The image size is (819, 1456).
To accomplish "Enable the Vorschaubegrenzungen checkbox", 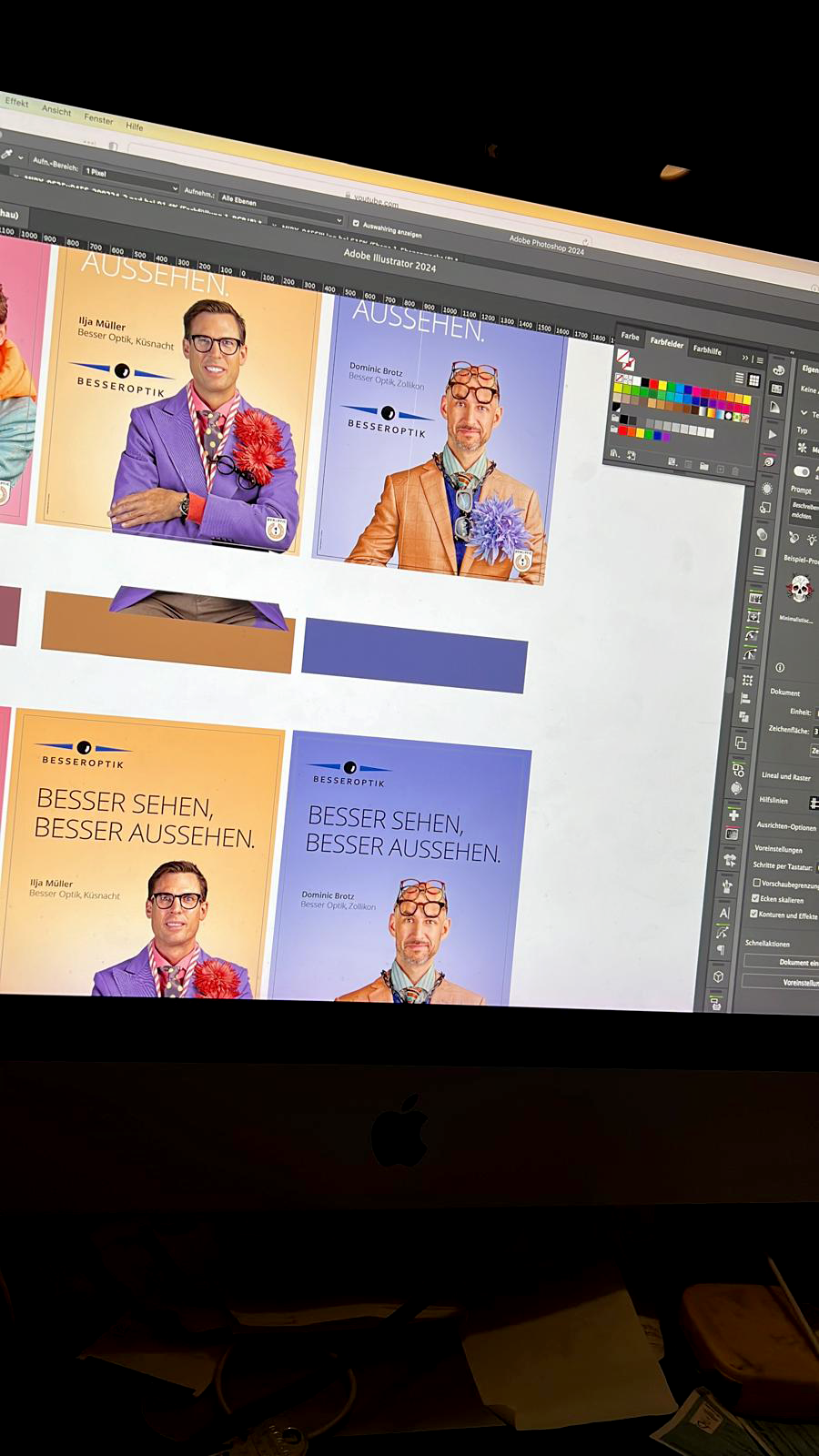I will [757, 883].
